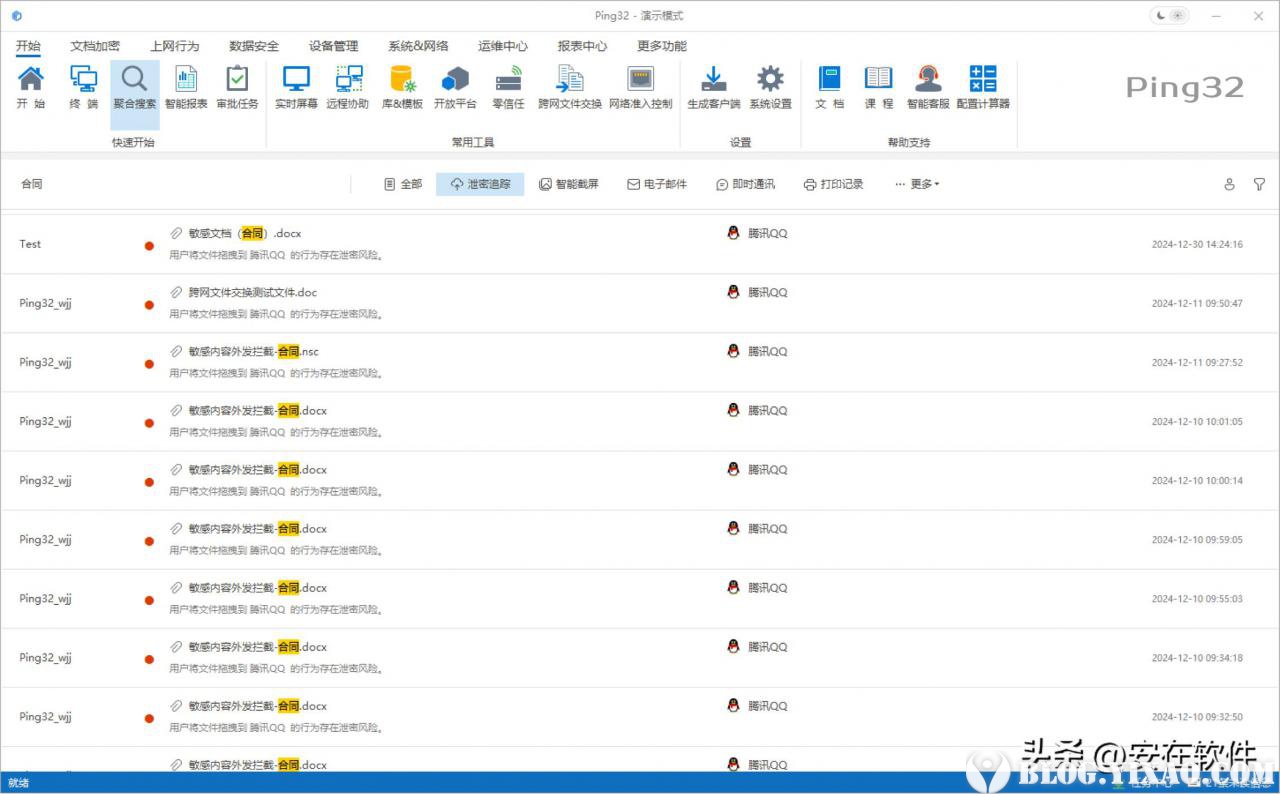Select the 智能截屏 filter button
1280x794 pixels.
tap(569, 184)
